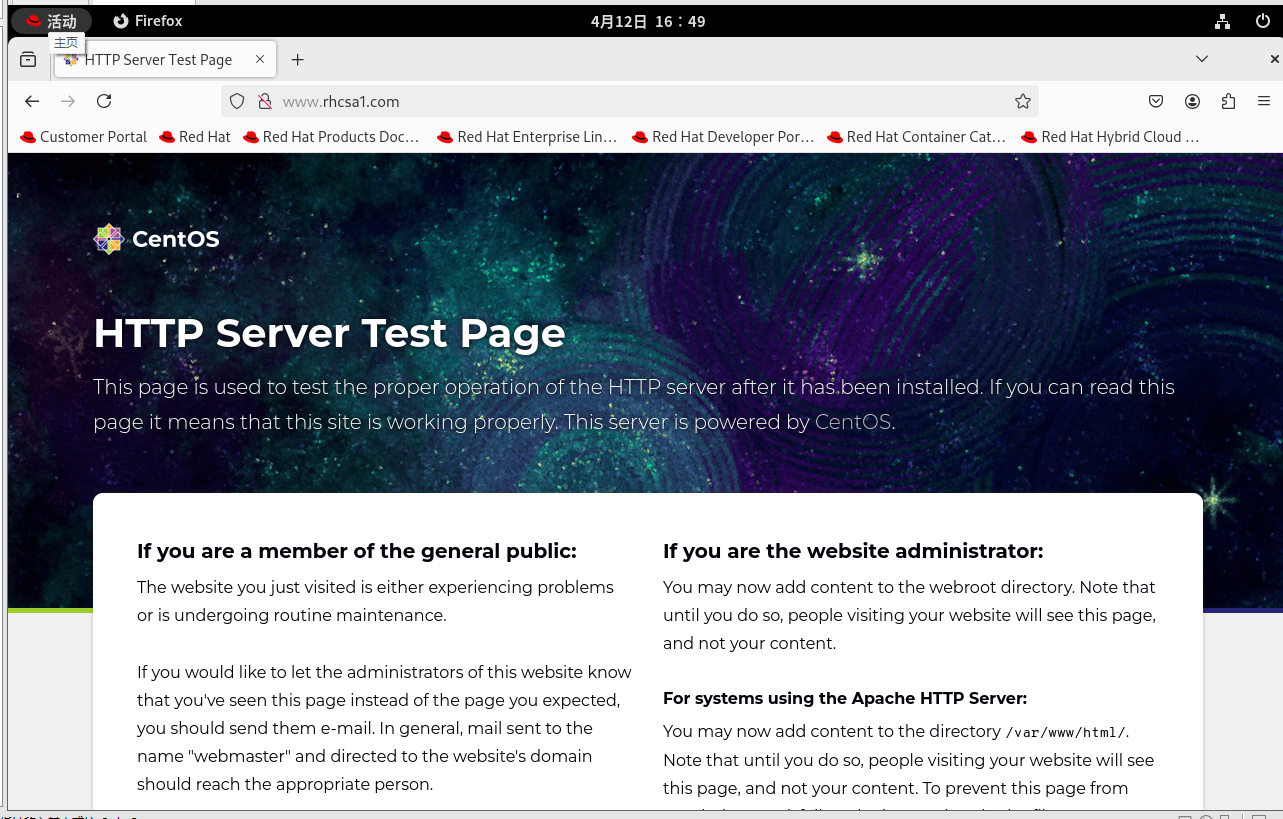Click the clock showing 16:49
The height and width of the screenshot is (819, 1283).
[648, 21]
